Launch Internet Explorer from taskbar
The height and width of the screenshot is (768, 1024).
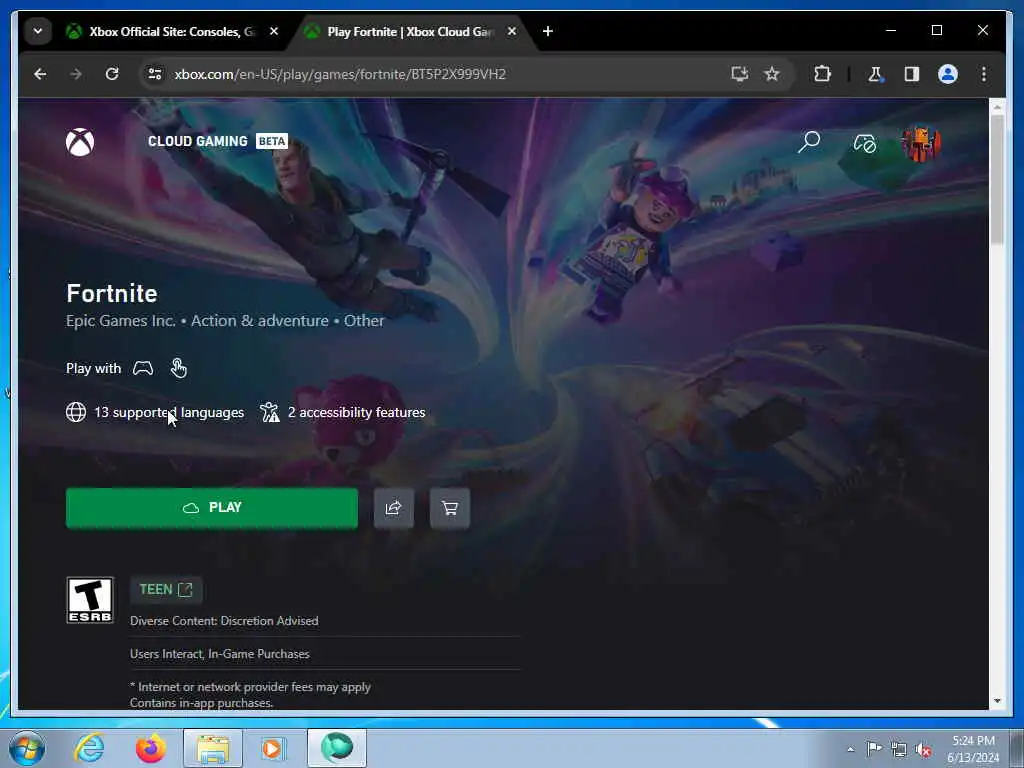pyautogui.click(x=89, y=748)
